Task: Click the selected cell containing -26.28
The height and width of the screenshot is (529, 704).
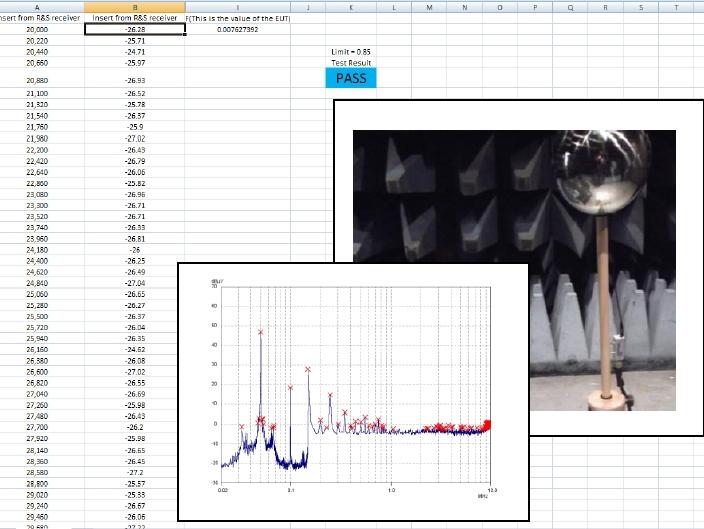Action: point(135,30)
